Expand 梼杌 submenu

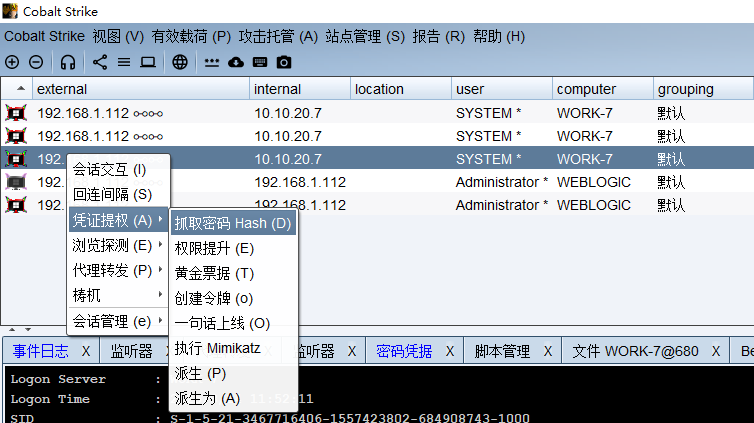pyautogui.click(x=118, y=295)
